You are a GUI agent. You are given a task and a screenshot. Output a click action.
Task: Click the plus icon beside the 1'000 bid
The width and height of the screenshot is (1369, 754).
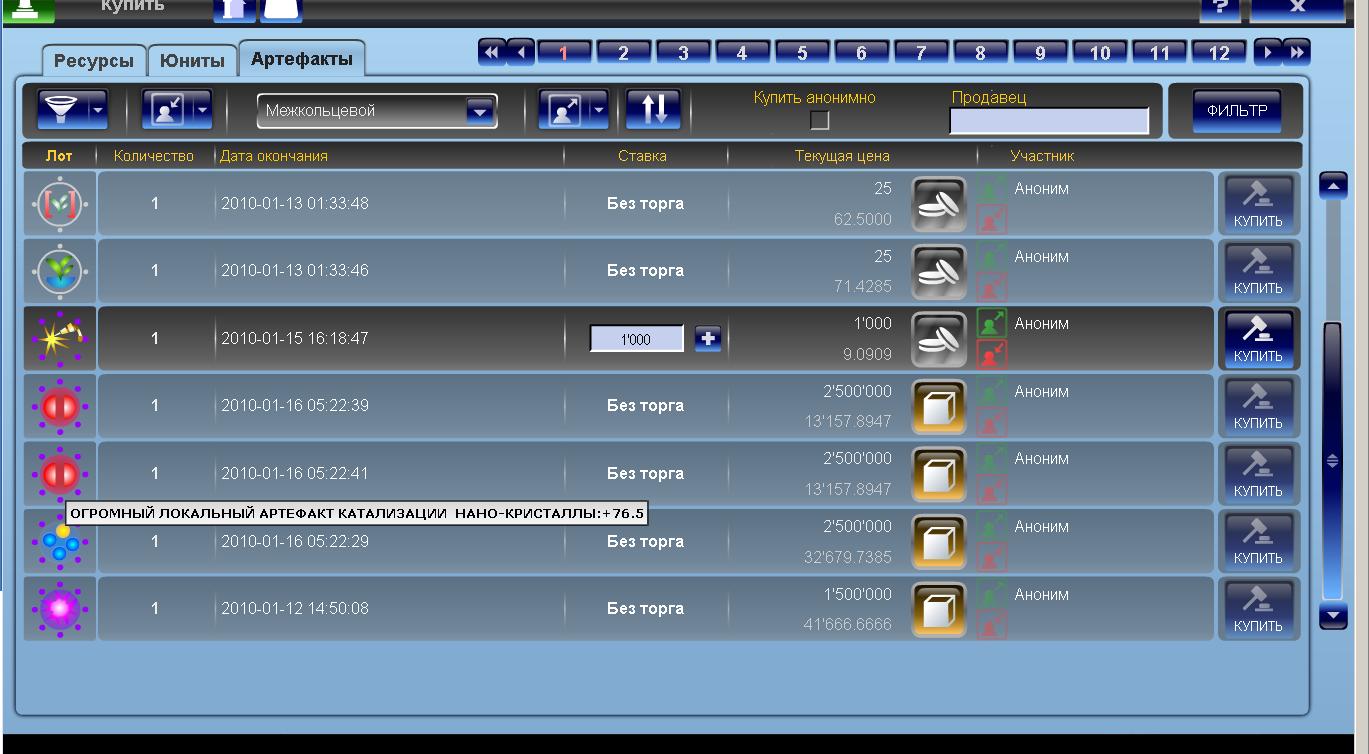click(708, 339)
